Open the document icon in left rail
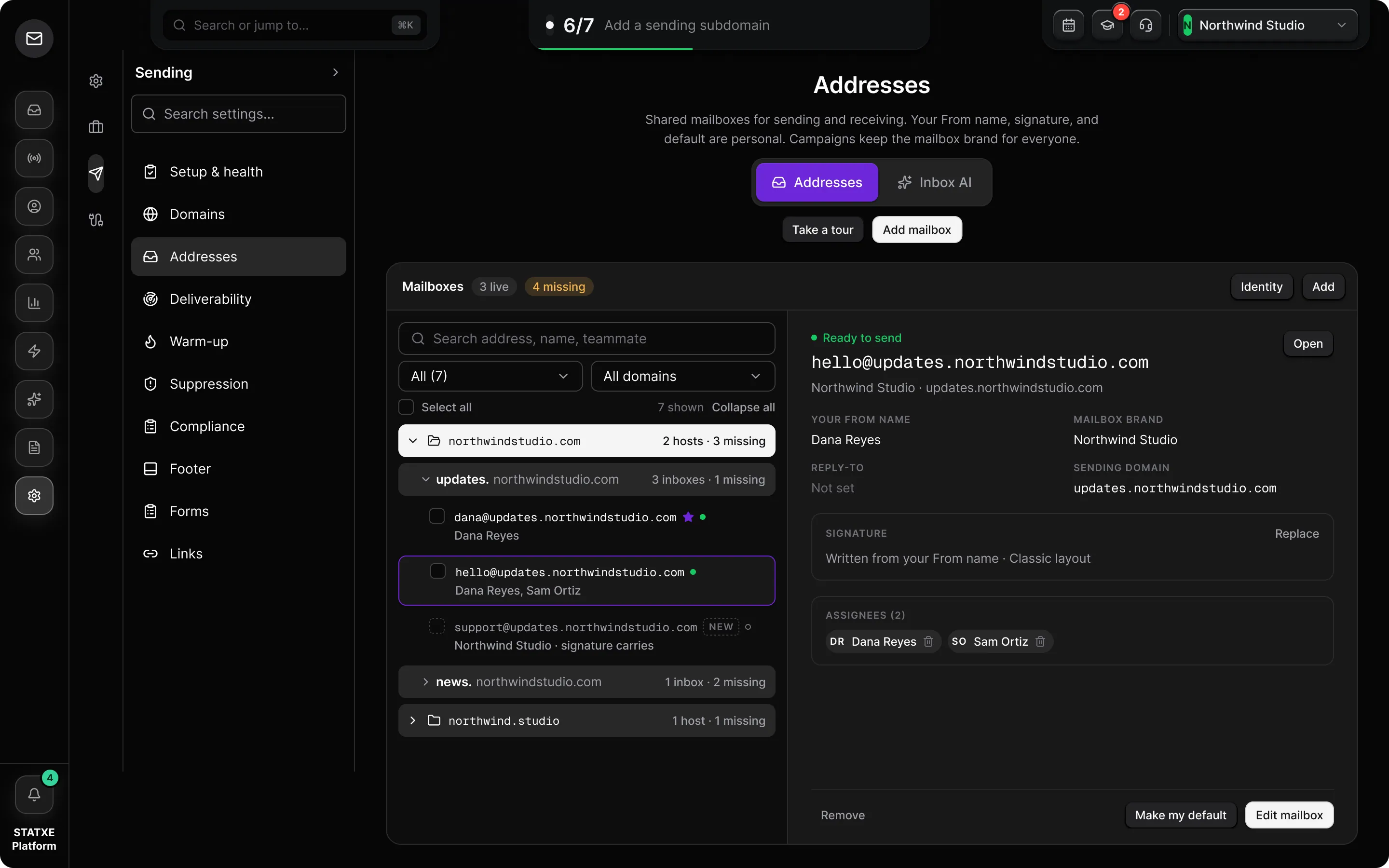 [x=34, y=447]
